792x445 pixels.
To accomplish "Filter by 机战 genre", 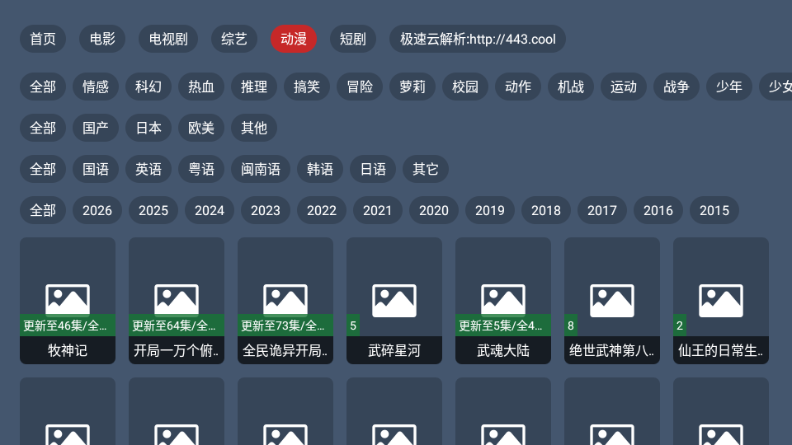I will pos(571,87).
